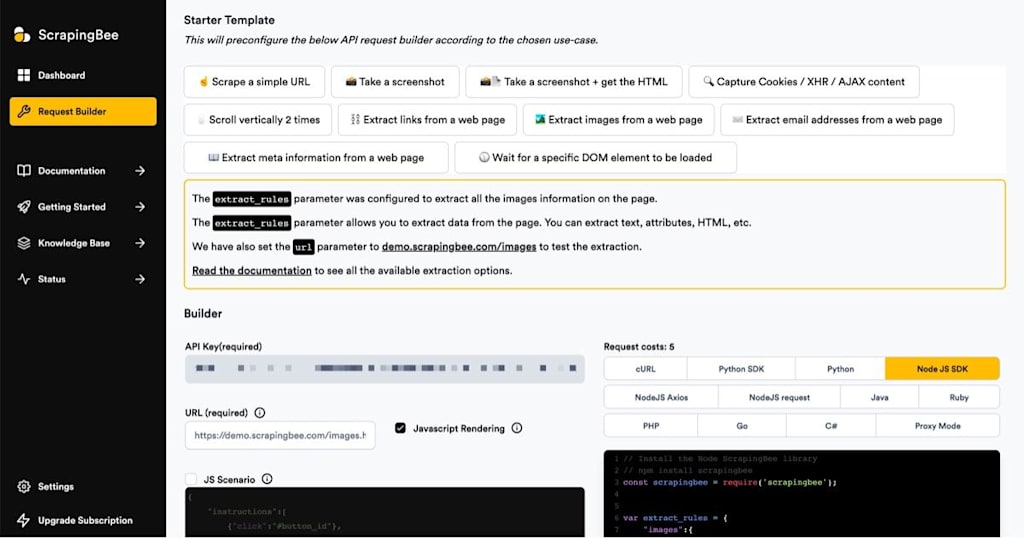The image size is (1024, 538).
Task: Click the Upgrade Subscription lightning icon
Action: [x=24, y=520]
